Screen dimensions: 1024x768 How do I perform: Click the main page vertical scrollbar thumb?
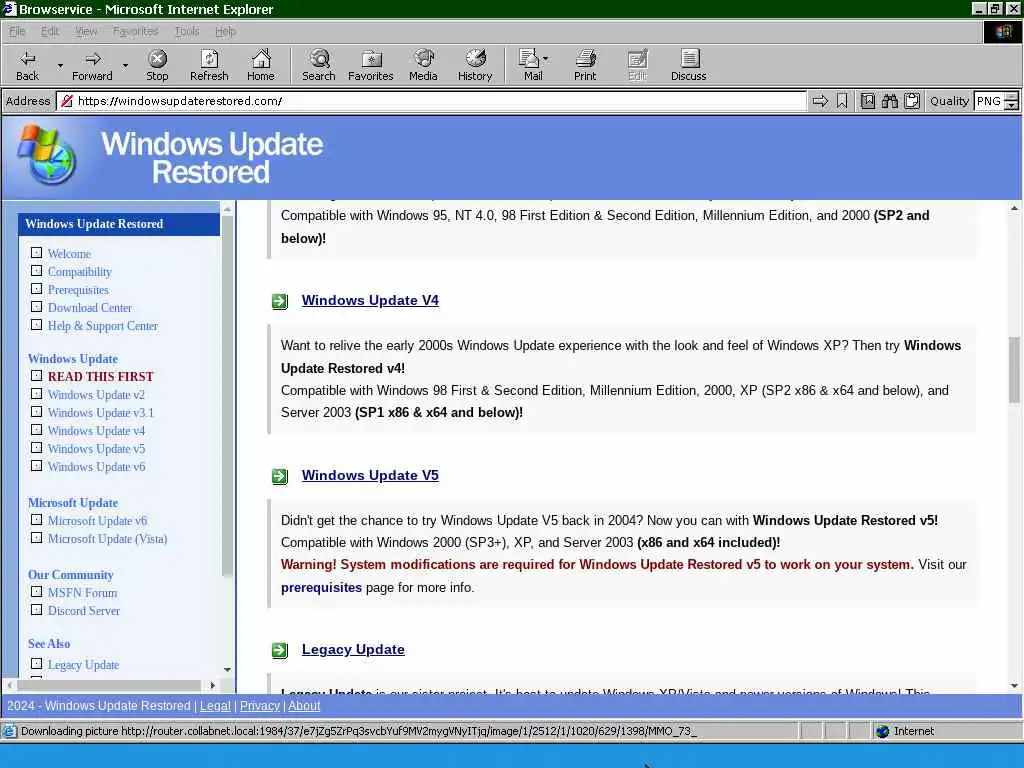[1014, 370]
